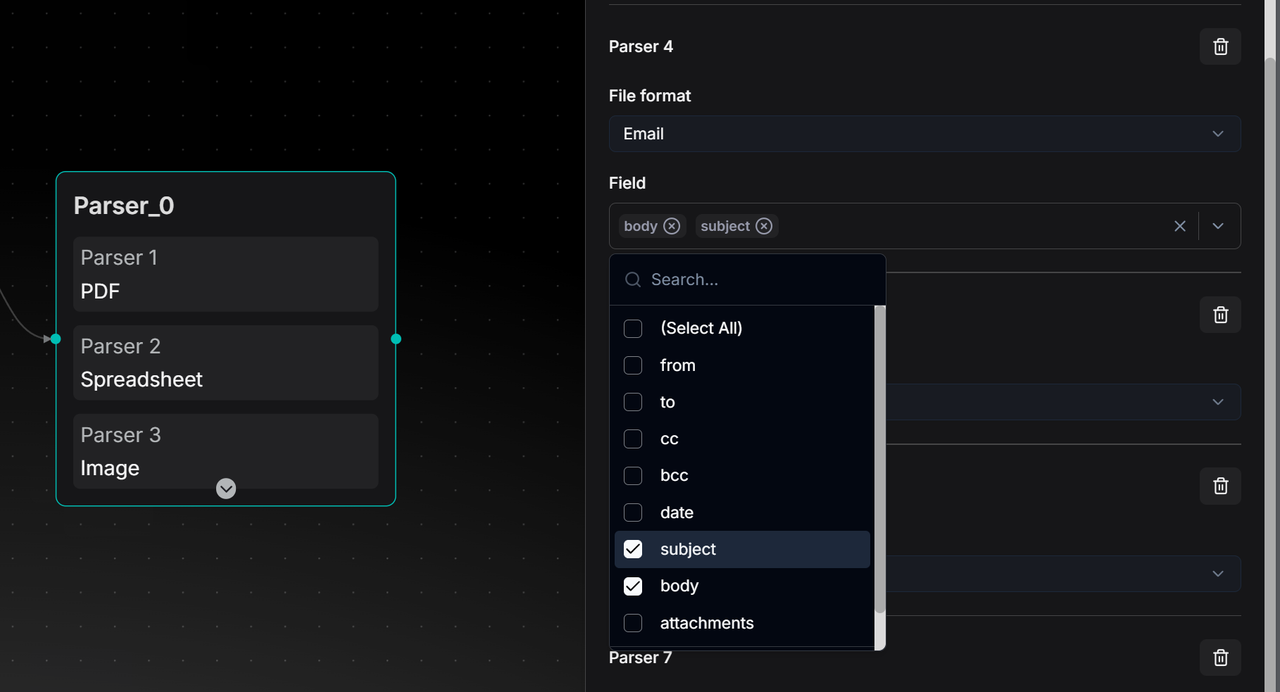Click the Parser_0 node's right output handle
The width and height of the screenshot is (1280, 692).
396,339
